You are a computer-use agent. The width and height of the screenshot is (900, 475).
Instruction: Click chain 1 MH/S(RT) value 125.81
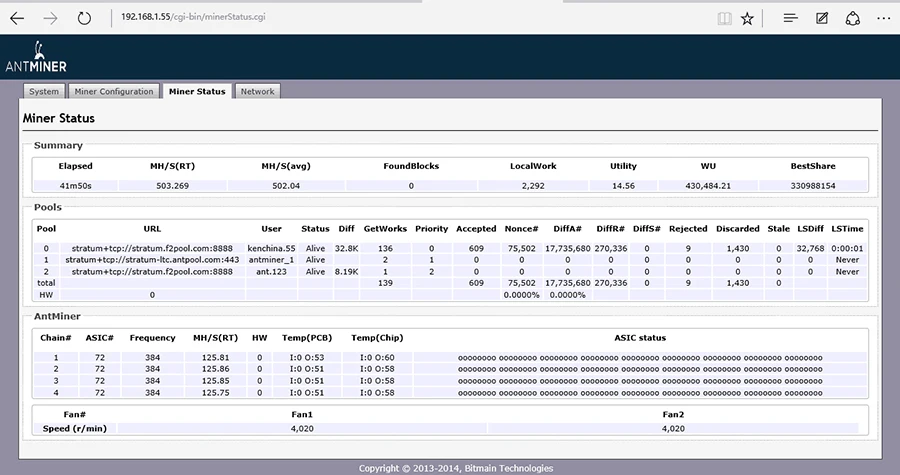coord(215,357)
